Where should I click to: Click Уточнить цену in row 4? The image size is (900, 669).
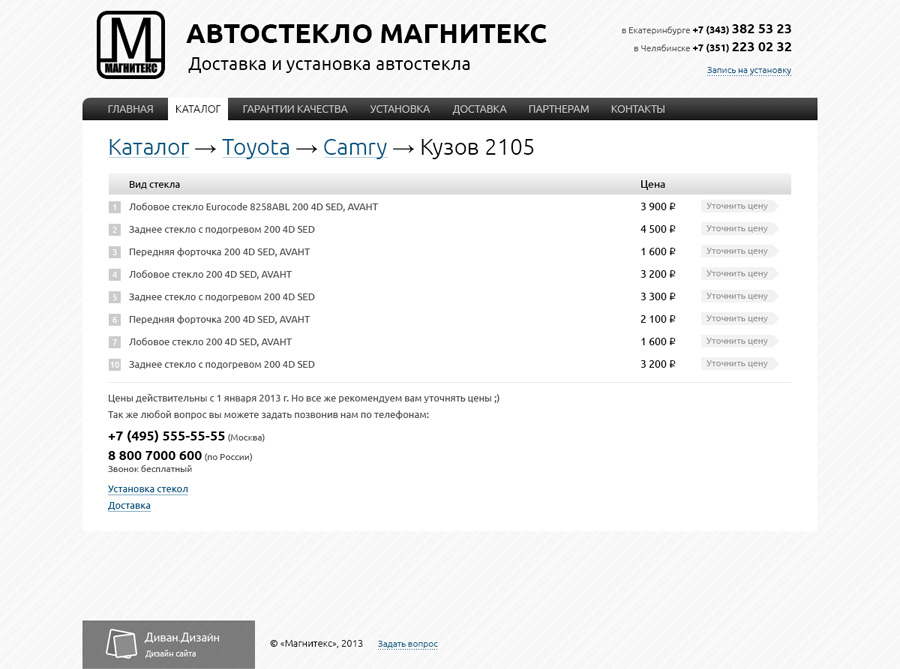pyautogui.click(x=739, y=273)
